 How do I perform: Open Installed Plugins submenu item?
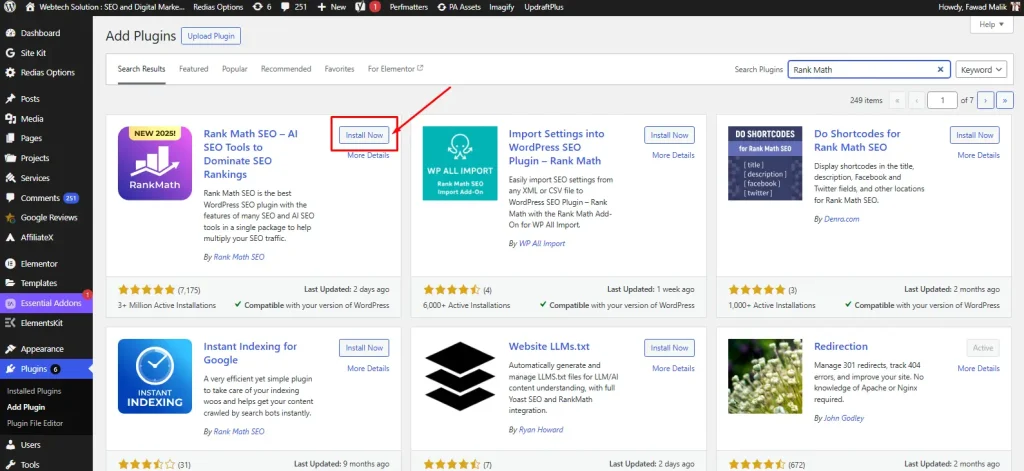click(x=34, y=391)
